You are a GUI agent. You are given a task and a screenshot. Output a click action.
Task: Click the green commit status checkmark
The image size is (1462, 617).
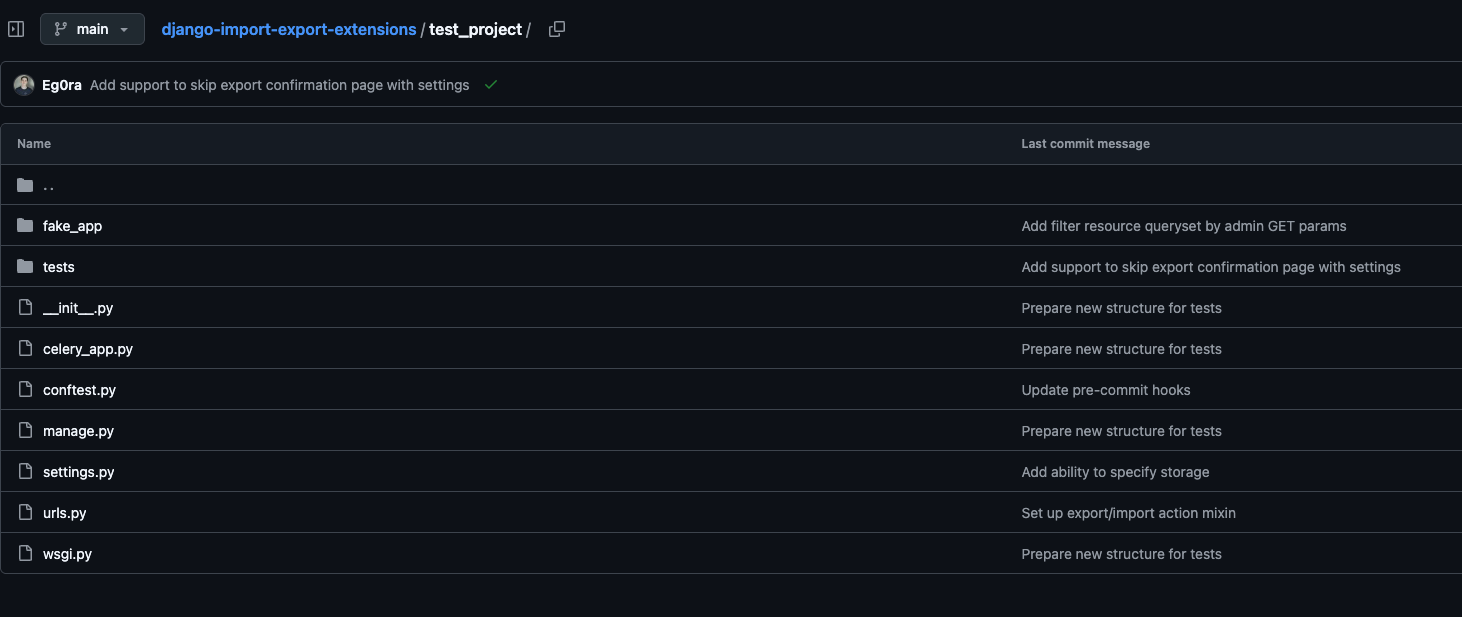(x=491, y=85)
